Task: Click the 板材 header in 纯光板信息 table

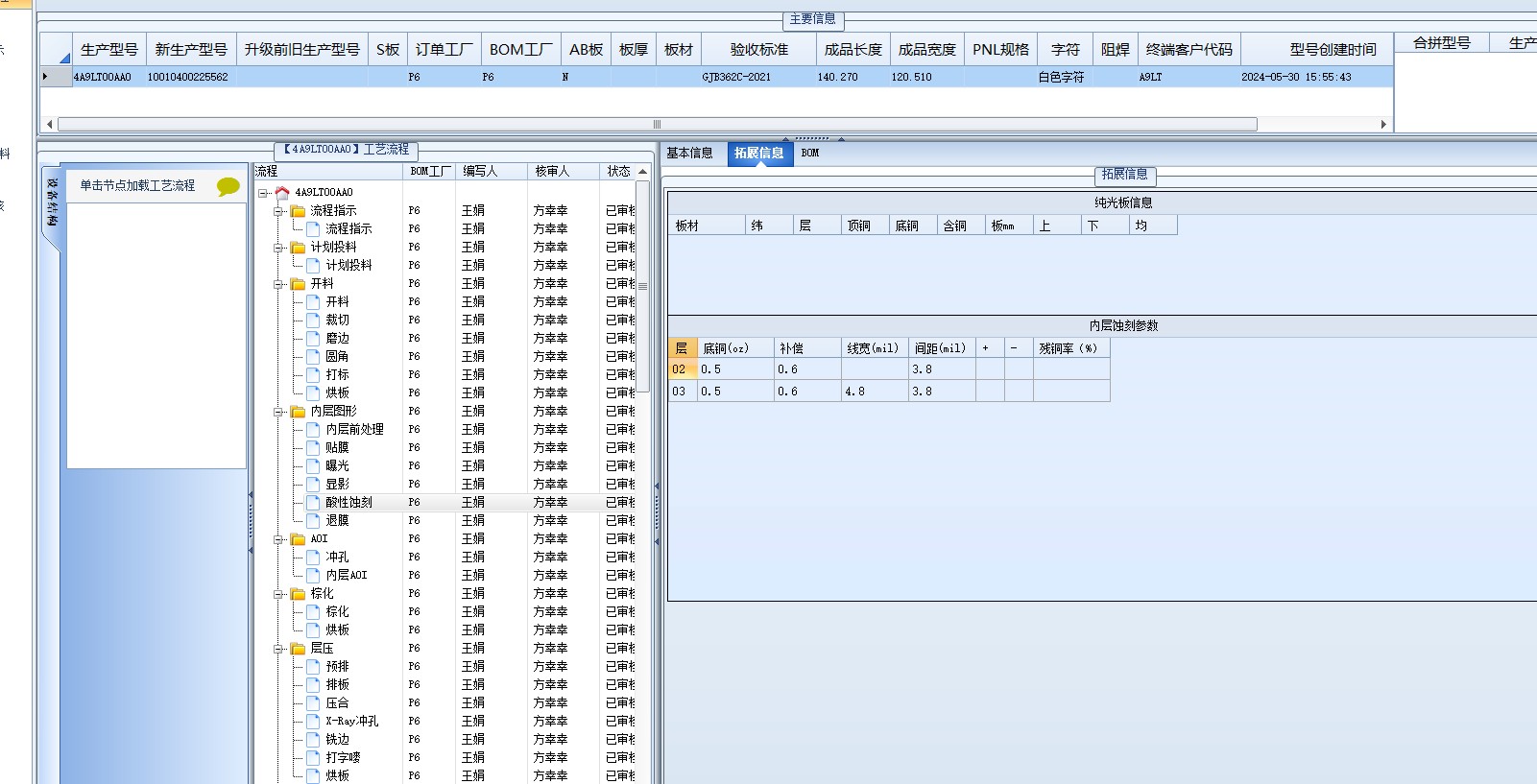Action: point(708,226)
